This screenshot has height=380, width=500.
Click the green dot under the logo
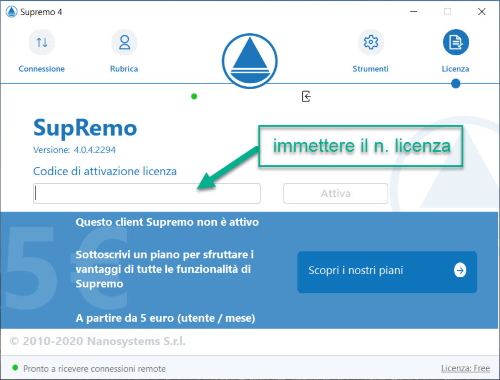click(x=194, y=96)
